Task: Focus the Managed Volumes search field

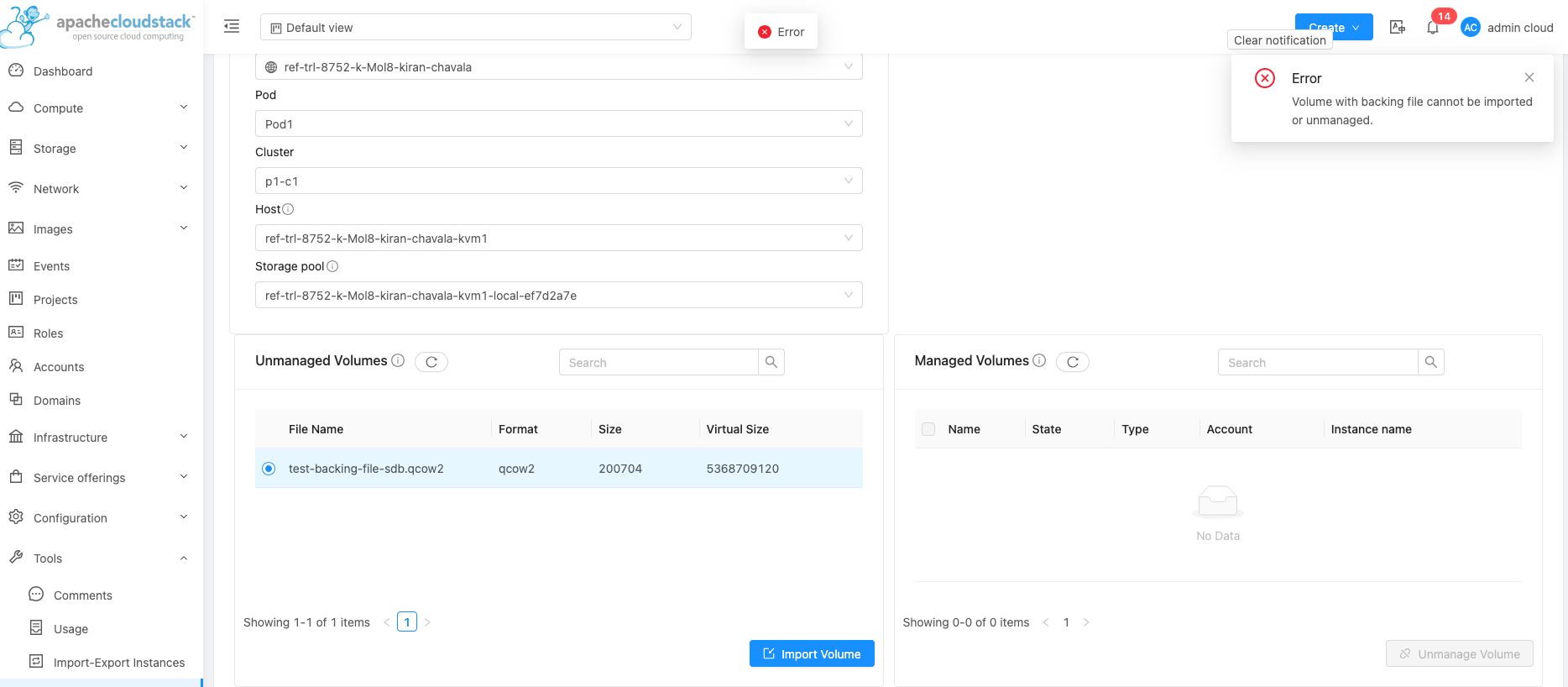Action: click(x=1318, y=362)
